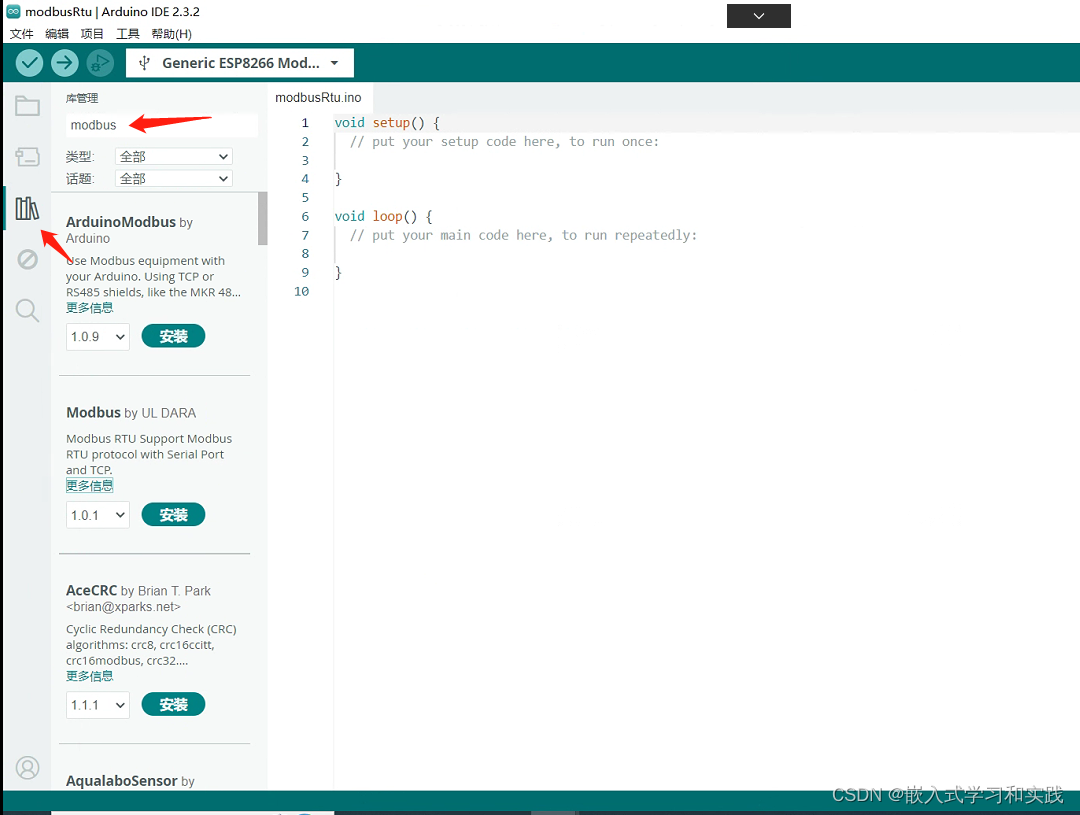Click the library search field containing modbus
Viewport: 1080px width, 815px height.
click(162, 125)
